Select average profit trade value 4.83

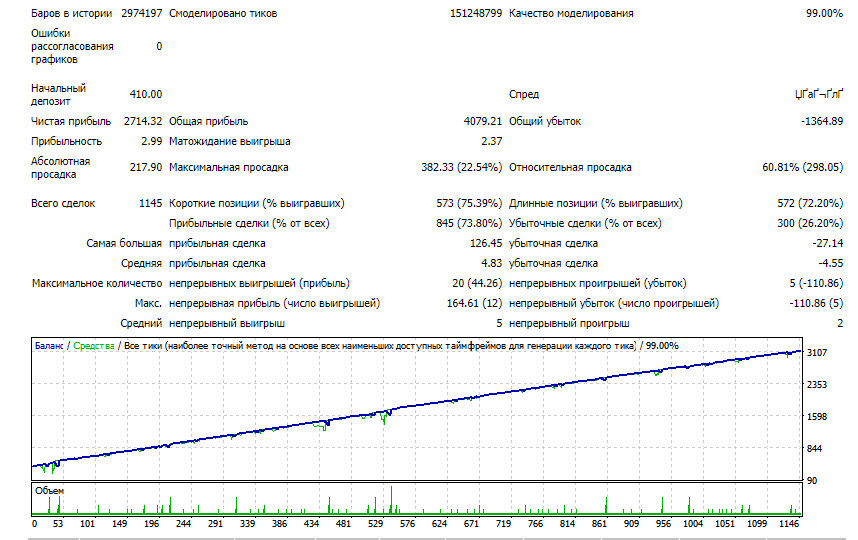coord(491,263)
